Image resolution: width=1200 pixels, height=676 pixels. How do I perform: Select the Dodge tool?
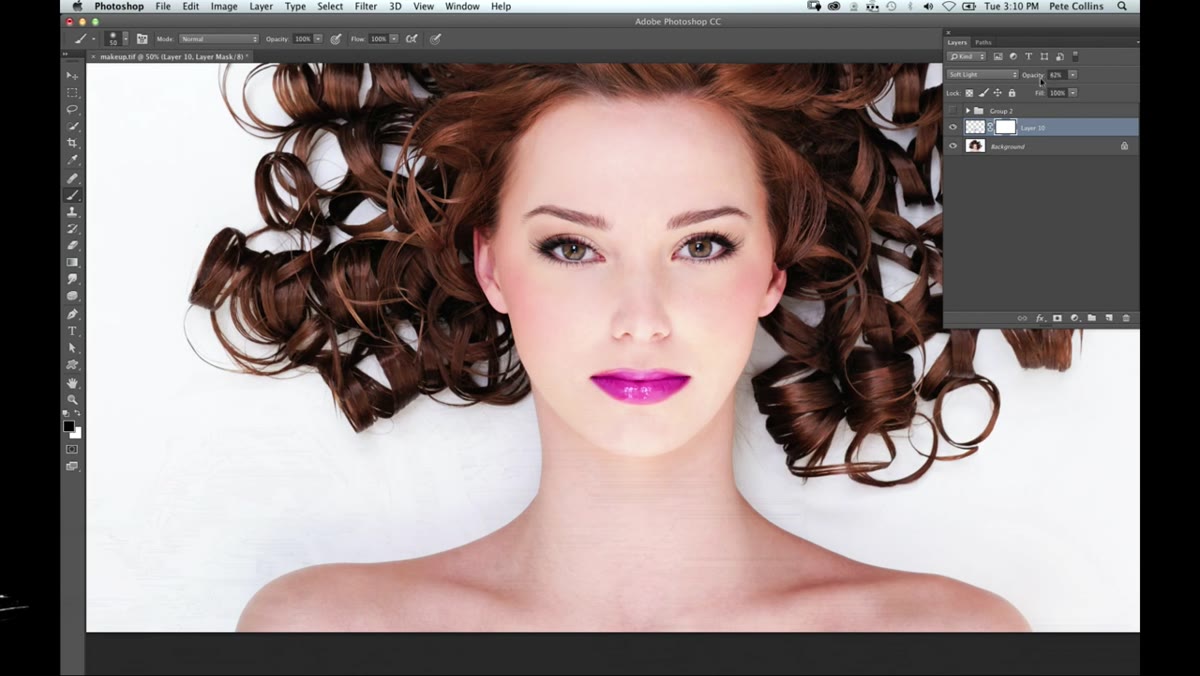point(72,296)
